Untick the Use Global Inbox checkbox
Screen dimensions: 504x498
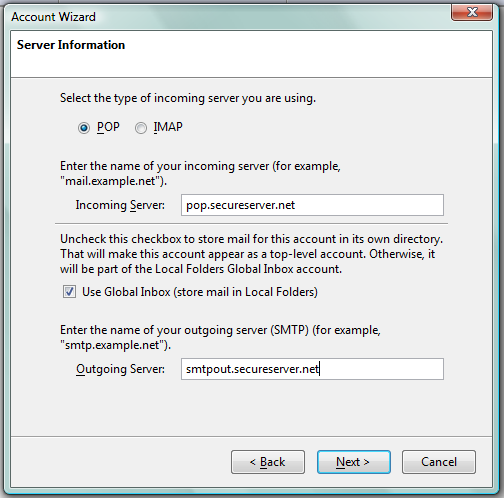point(69,292)
